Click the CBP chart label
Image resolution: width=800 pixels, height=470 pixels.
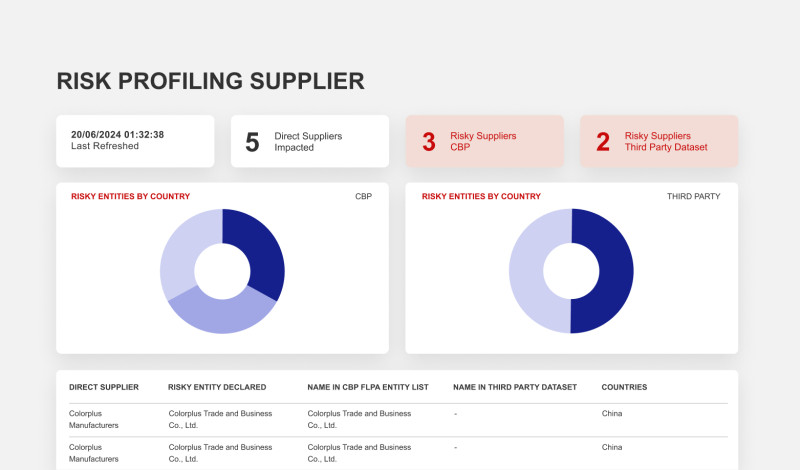[x=363, y=197]
